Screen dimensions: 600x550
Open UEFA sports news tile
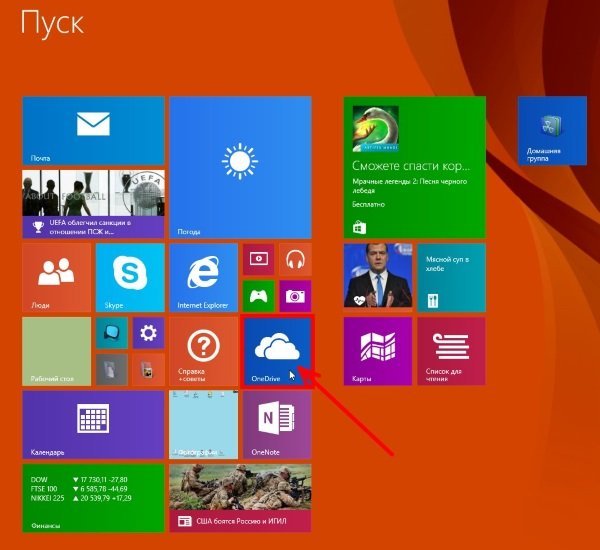(x=93, y=204)
